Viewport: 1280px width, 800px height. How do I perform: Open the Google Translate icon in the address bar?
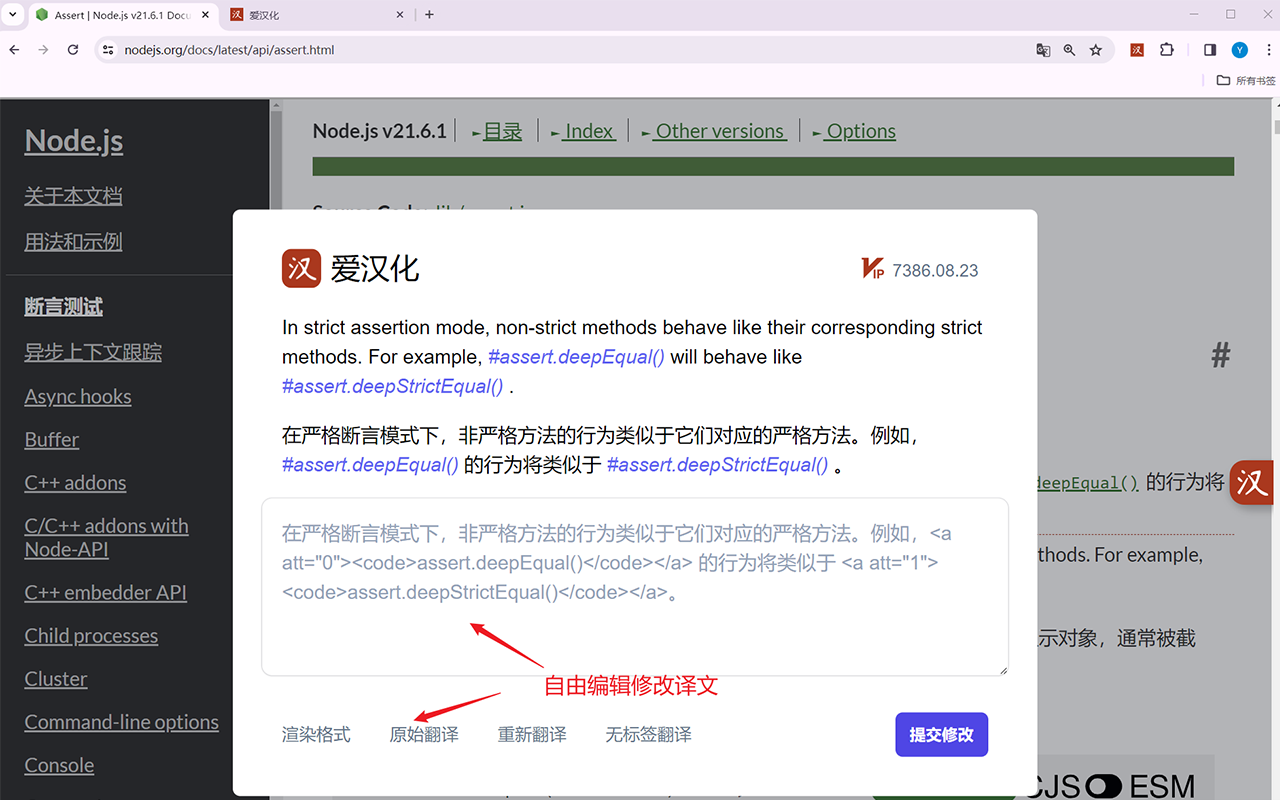(1043, 49)
